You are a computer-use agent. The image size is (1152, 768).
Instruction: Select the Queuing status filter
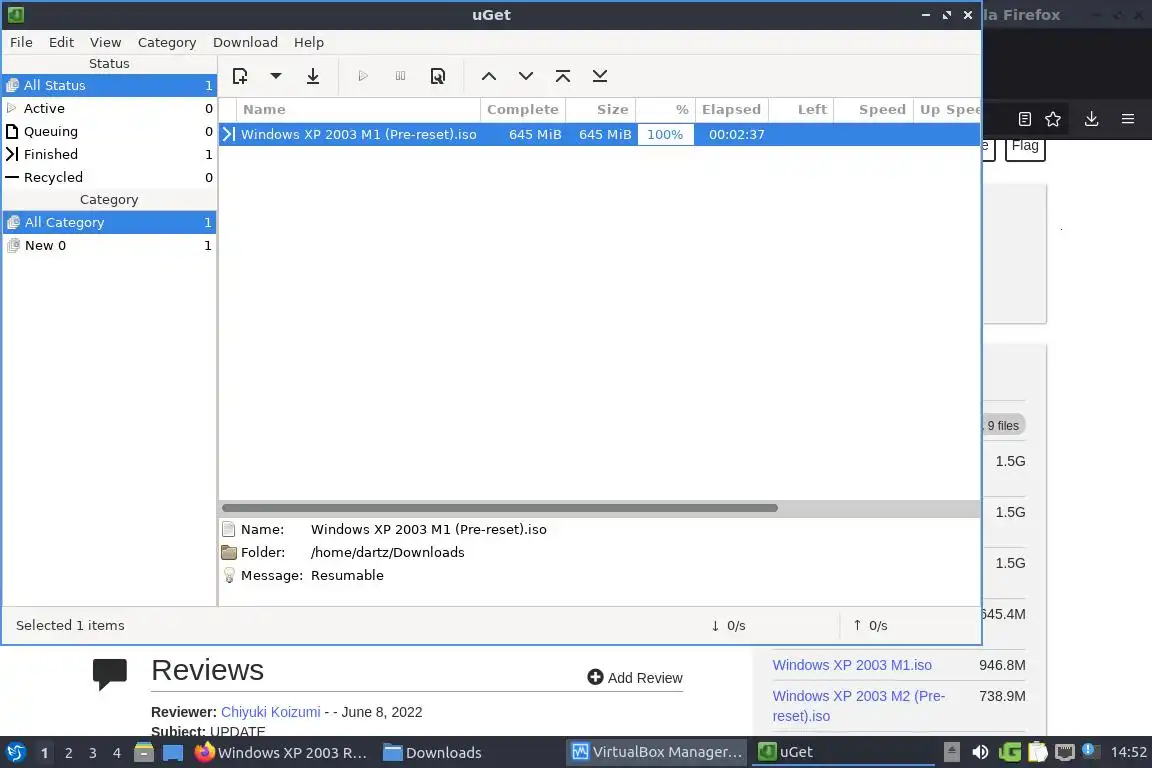109,132
